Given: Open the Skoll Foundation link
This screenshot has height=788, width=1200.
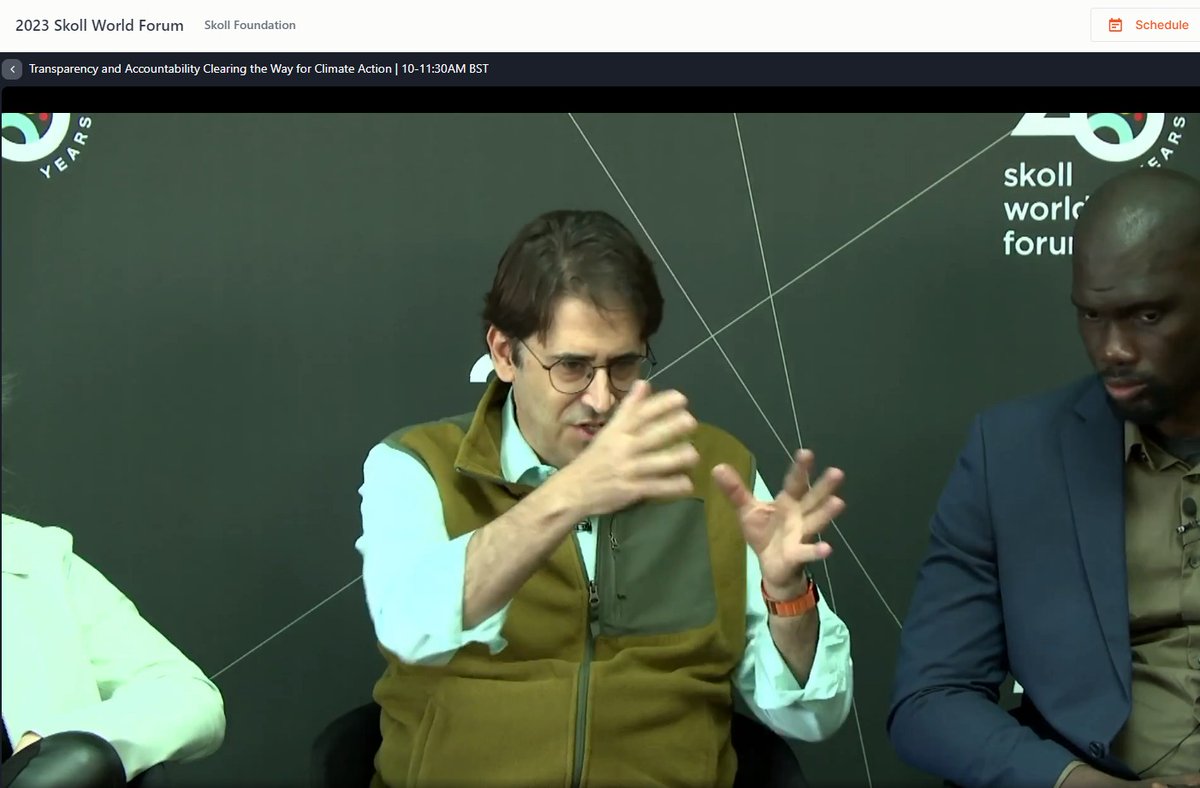Looking at the screenshot, I should (250, 25).
